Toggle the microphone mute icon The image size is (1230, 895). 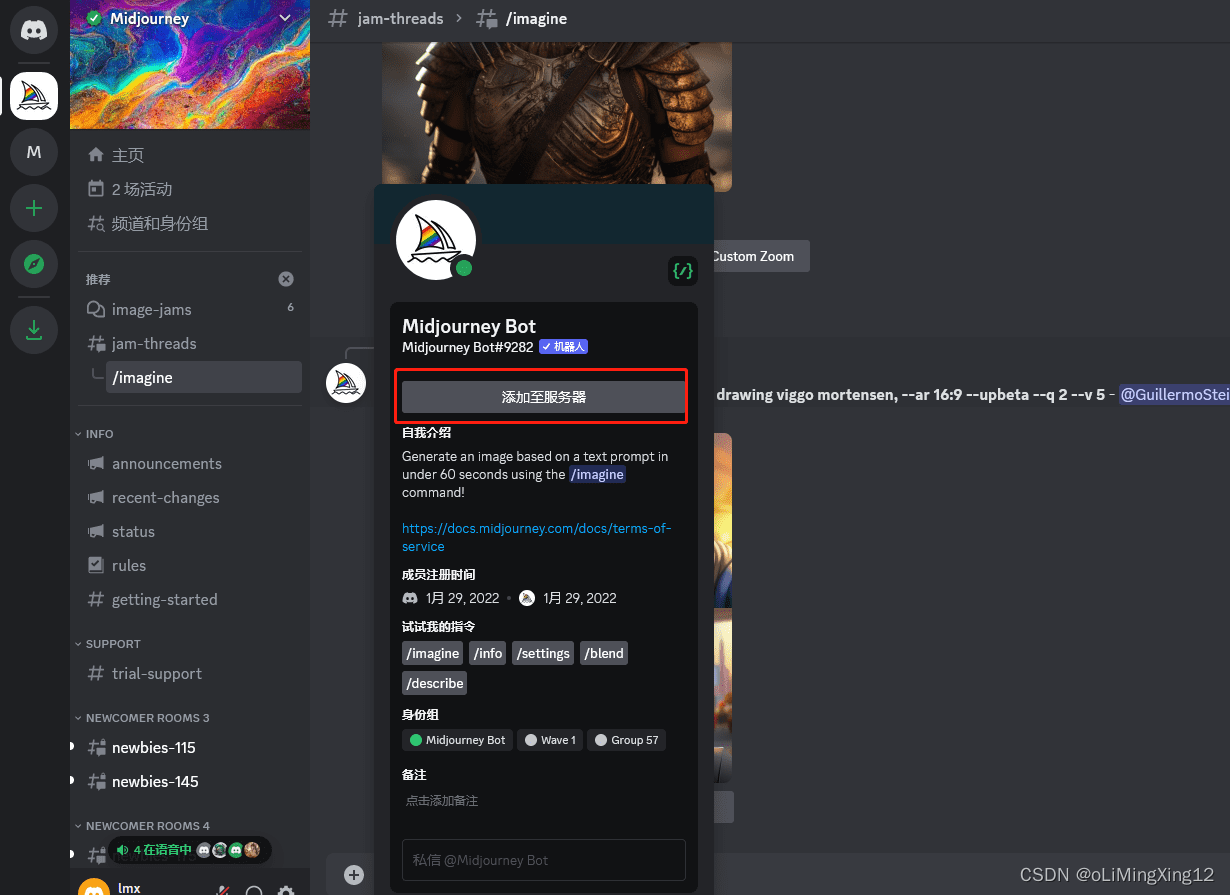(224, 891)
